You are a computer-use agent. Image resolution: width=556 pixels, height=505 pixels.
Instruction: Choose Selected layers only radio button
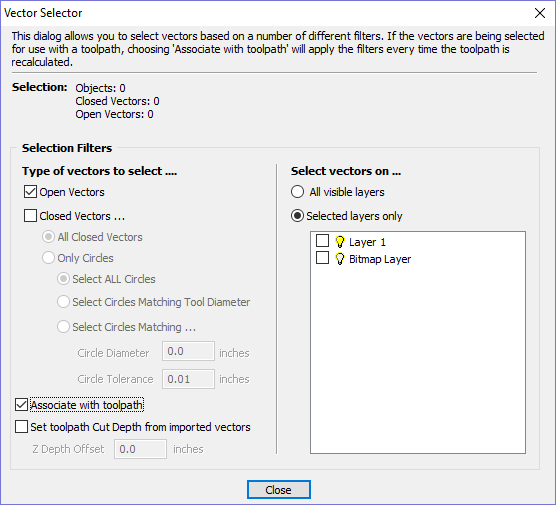coord(297,216)
